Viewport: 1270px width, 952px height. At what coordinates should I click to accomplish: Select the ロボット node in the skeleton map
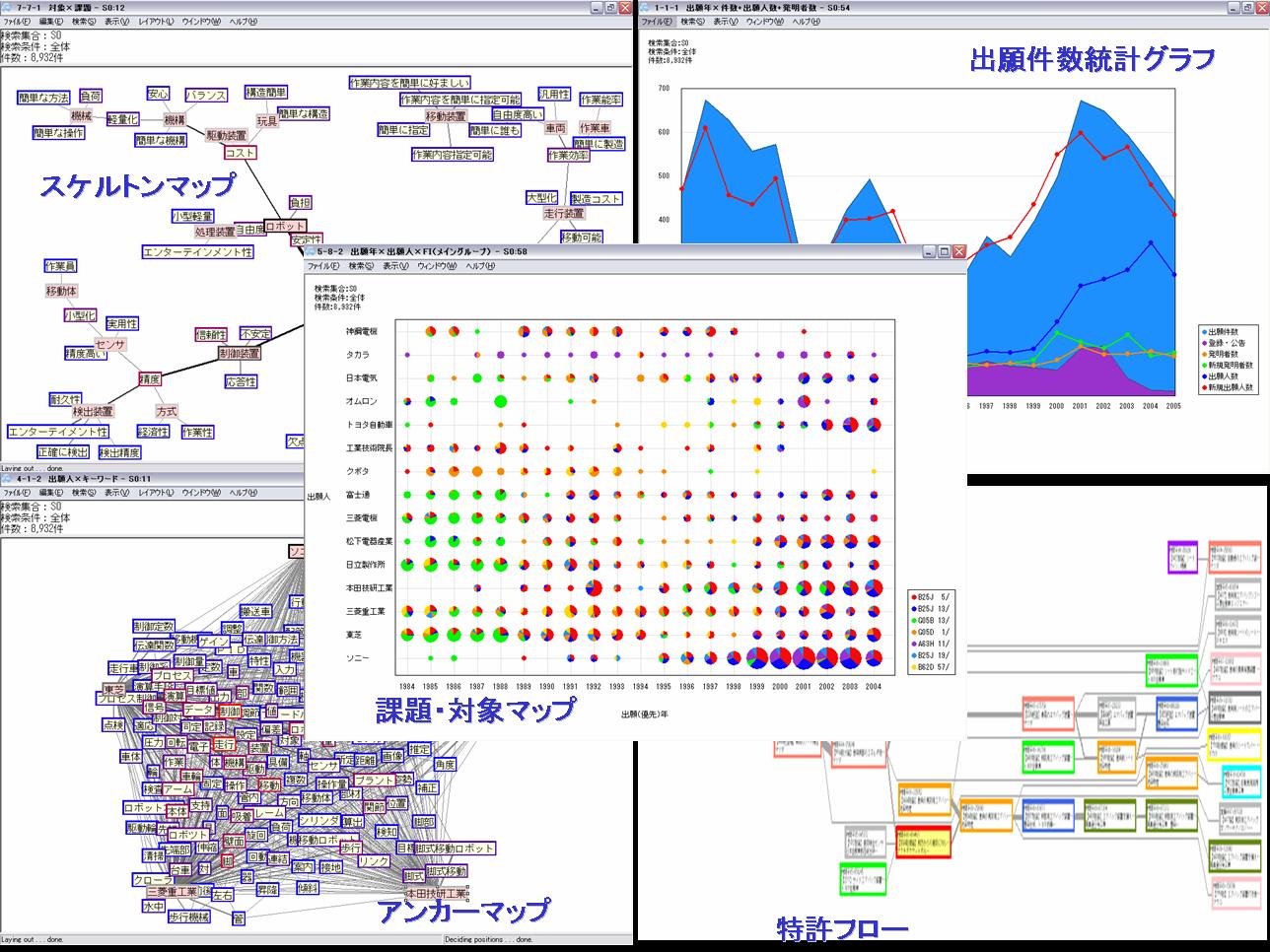[x=286, y=226]
